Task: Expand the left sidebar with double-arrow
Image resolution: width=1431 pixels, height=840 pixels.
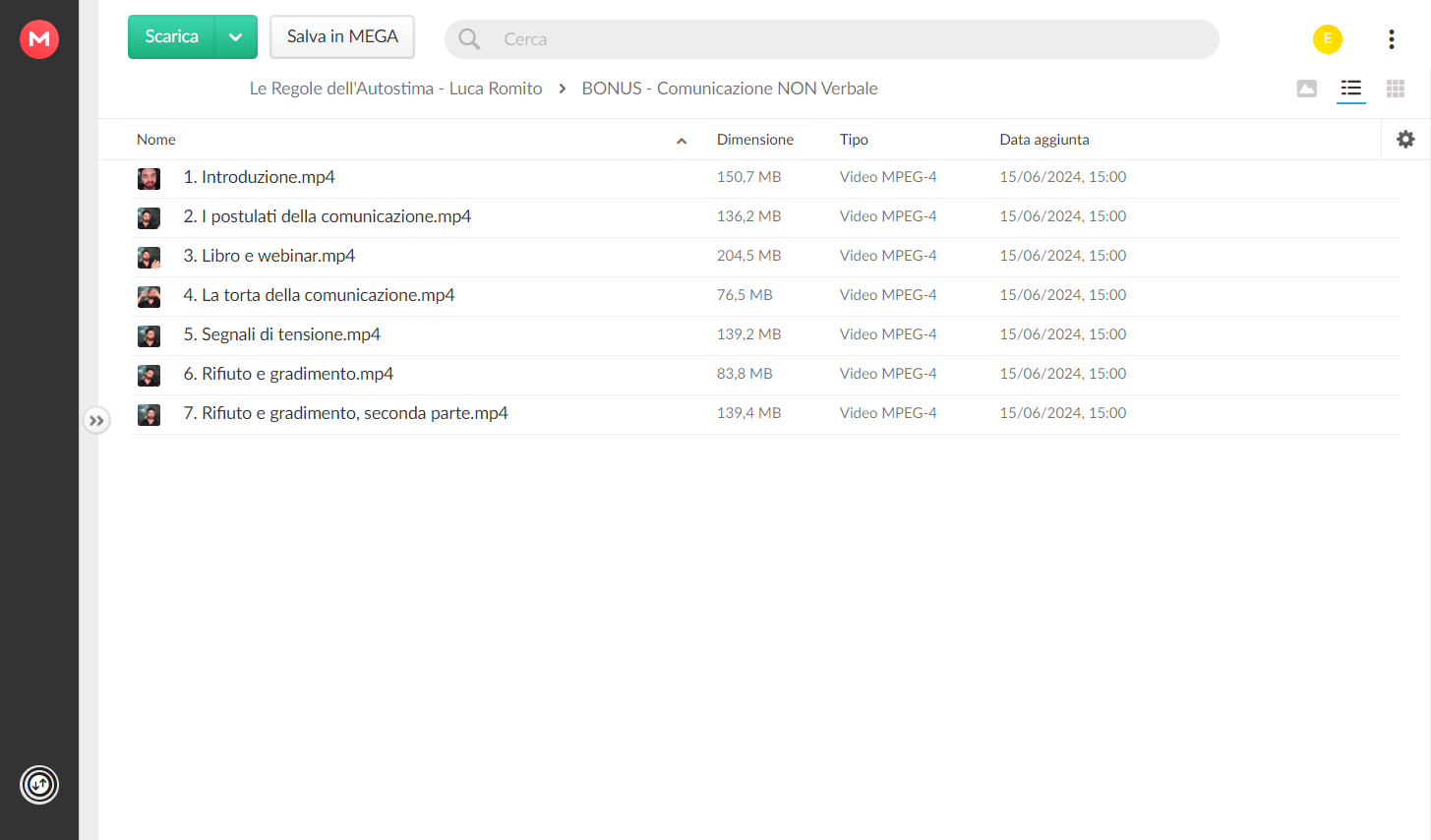Action: coord(96,421)
